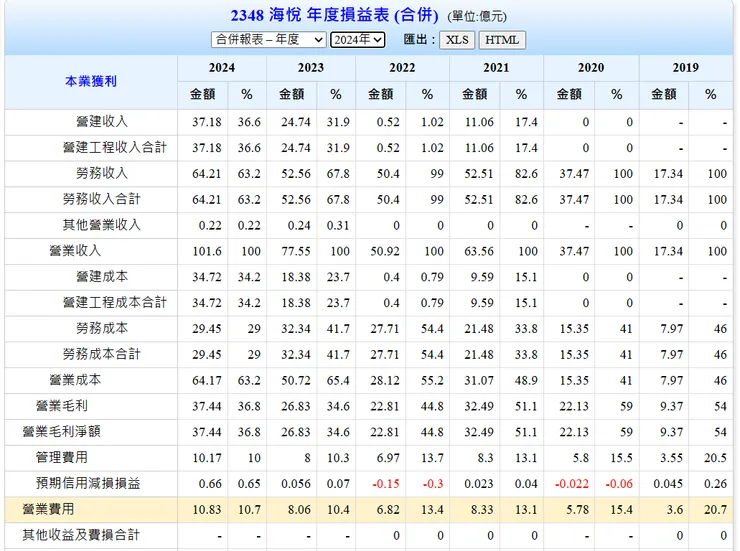Viewport: 740px width, 551px height.
Task: Click the 3.55 管理費用 value for 2019
Action: [672, 458]
